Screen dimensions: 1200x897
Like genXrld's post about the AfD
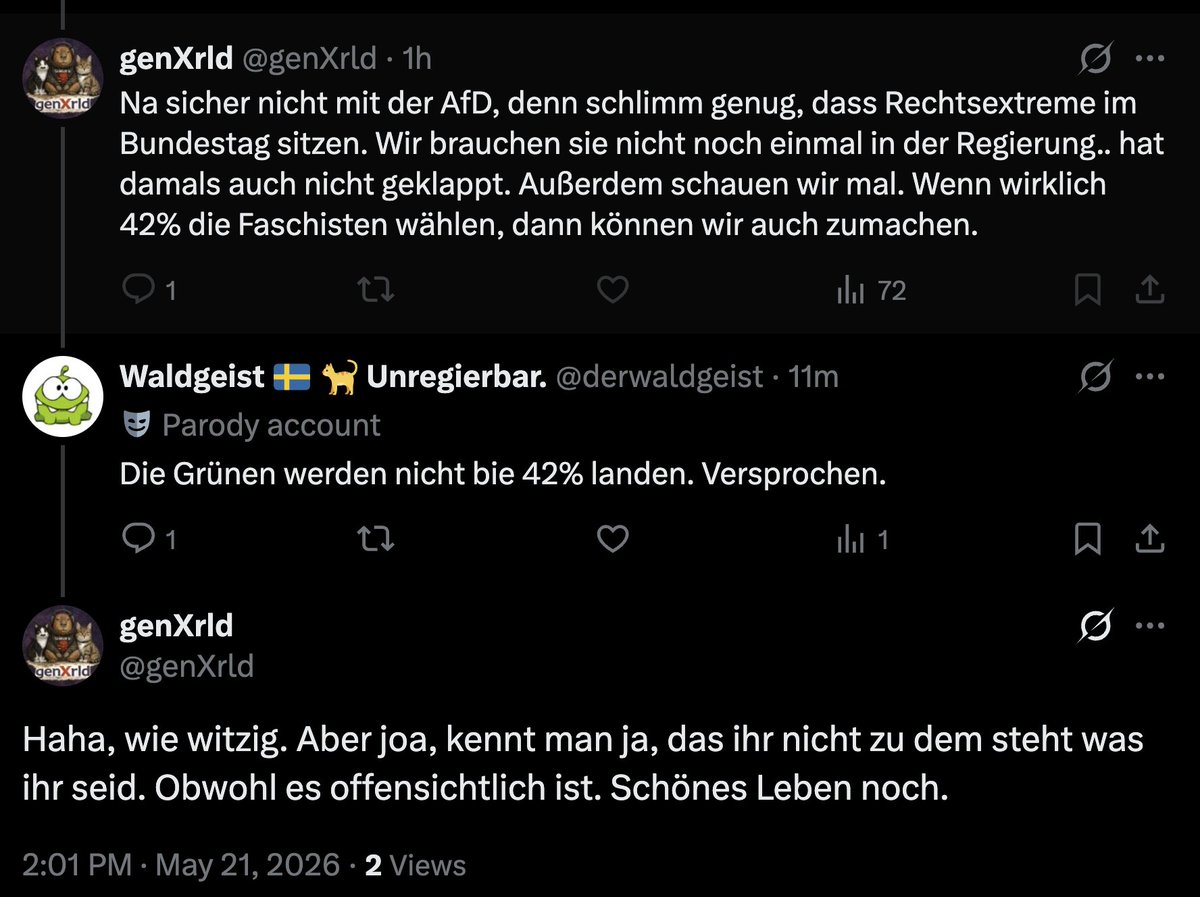(612, 291)
